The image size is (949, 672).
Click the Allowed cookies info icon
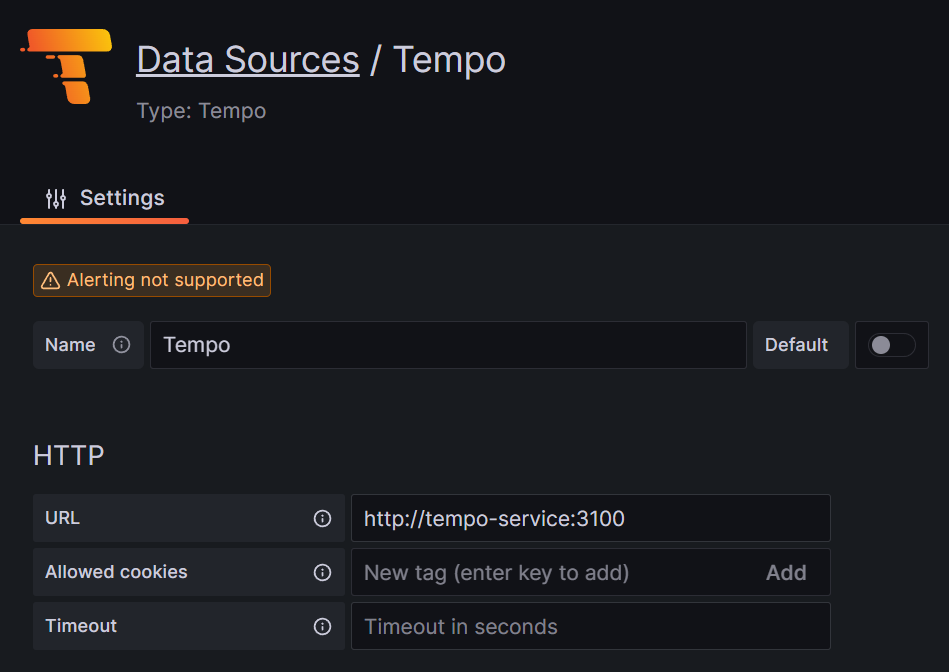click(x=322, y=572)
